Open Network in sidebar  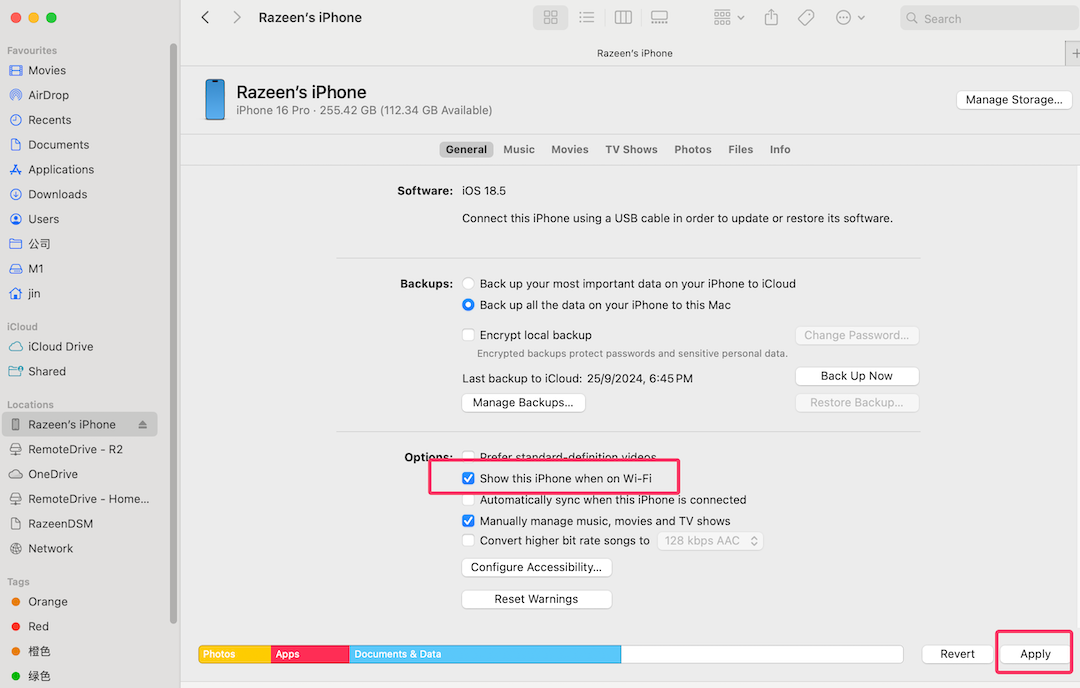[50, 549]
